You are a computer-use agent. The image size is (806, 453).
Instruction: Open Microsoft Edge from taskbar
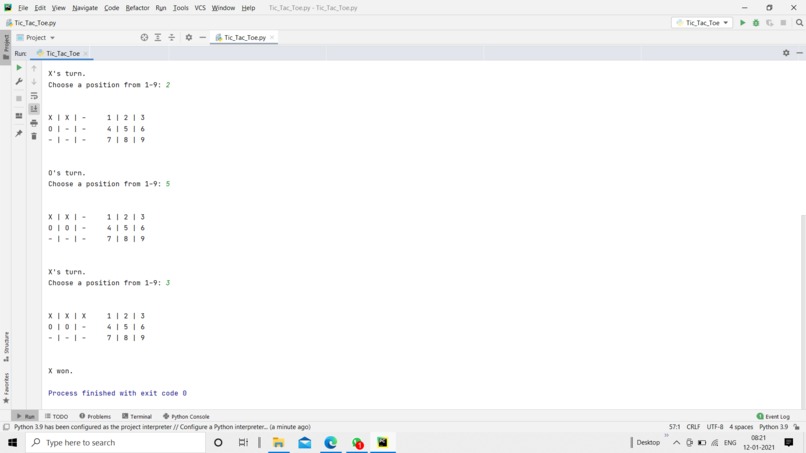coord(331,442)
